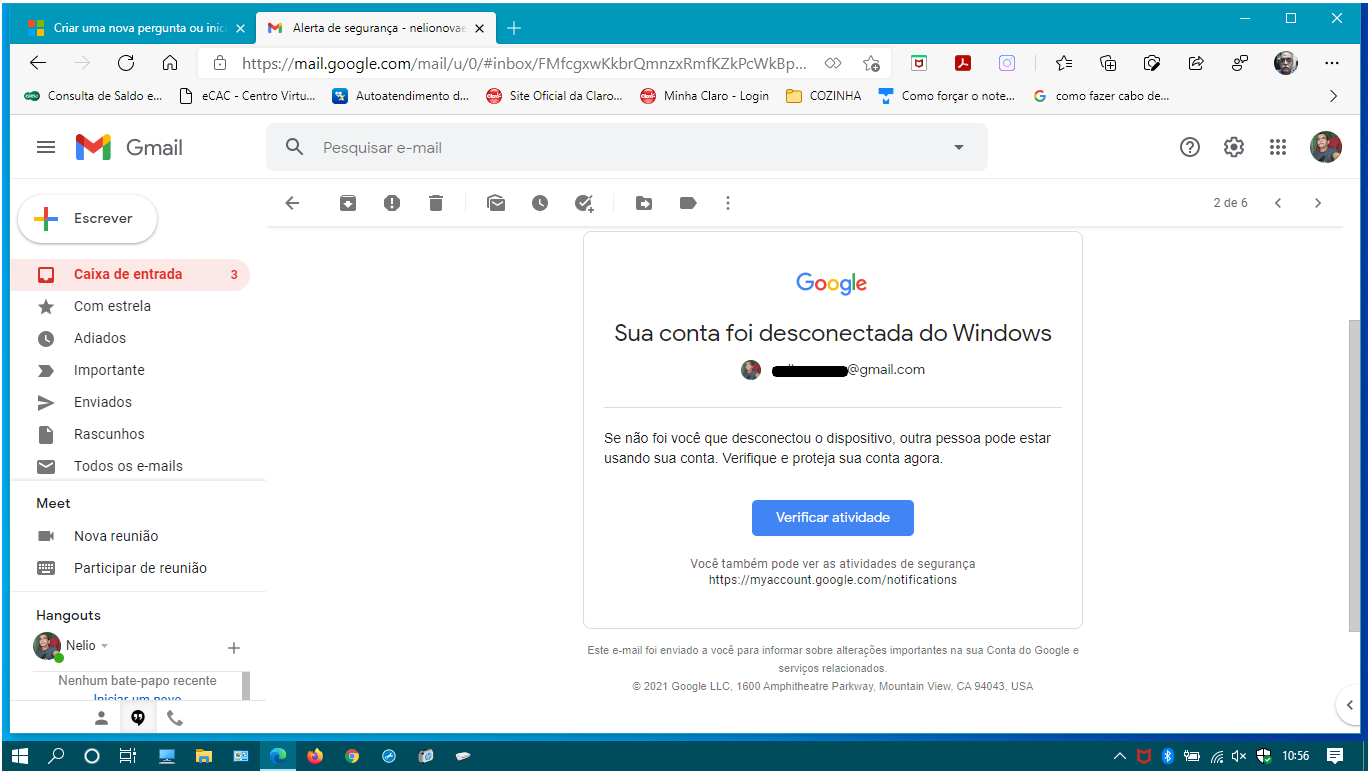Open more actions three-dot menu
This screenshot has height=772, width=1371.
click(728, 203)
